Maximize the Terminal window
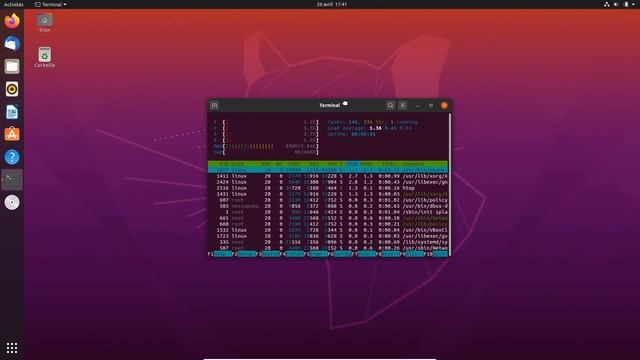Screen dimensions: 640x360 431,106
